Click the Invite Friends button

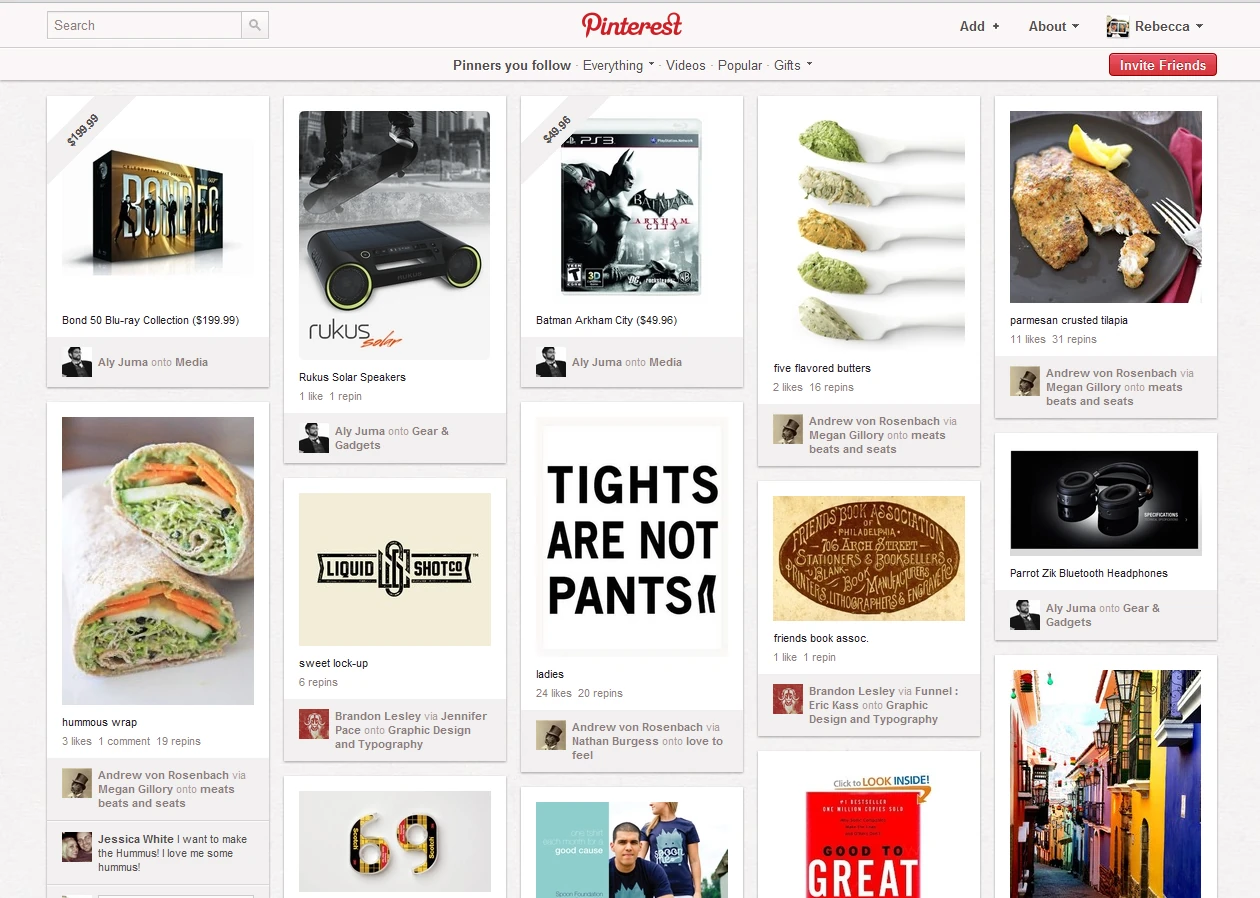coord(1163,65)
